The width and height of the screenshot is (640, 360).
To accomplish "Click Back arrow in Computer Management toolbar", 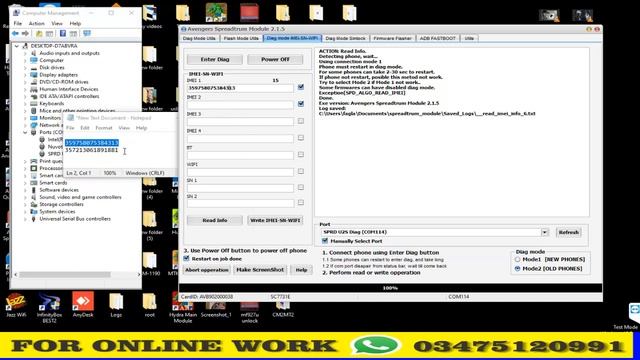I will pyautogui.click(x=16, y=33).
